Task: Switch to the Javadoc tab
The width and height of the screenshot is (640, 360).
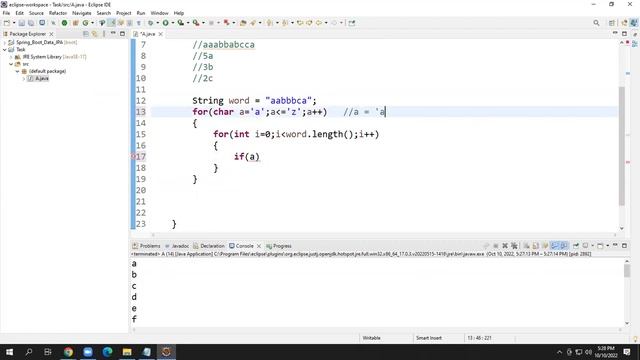Action: coord(177,246)
